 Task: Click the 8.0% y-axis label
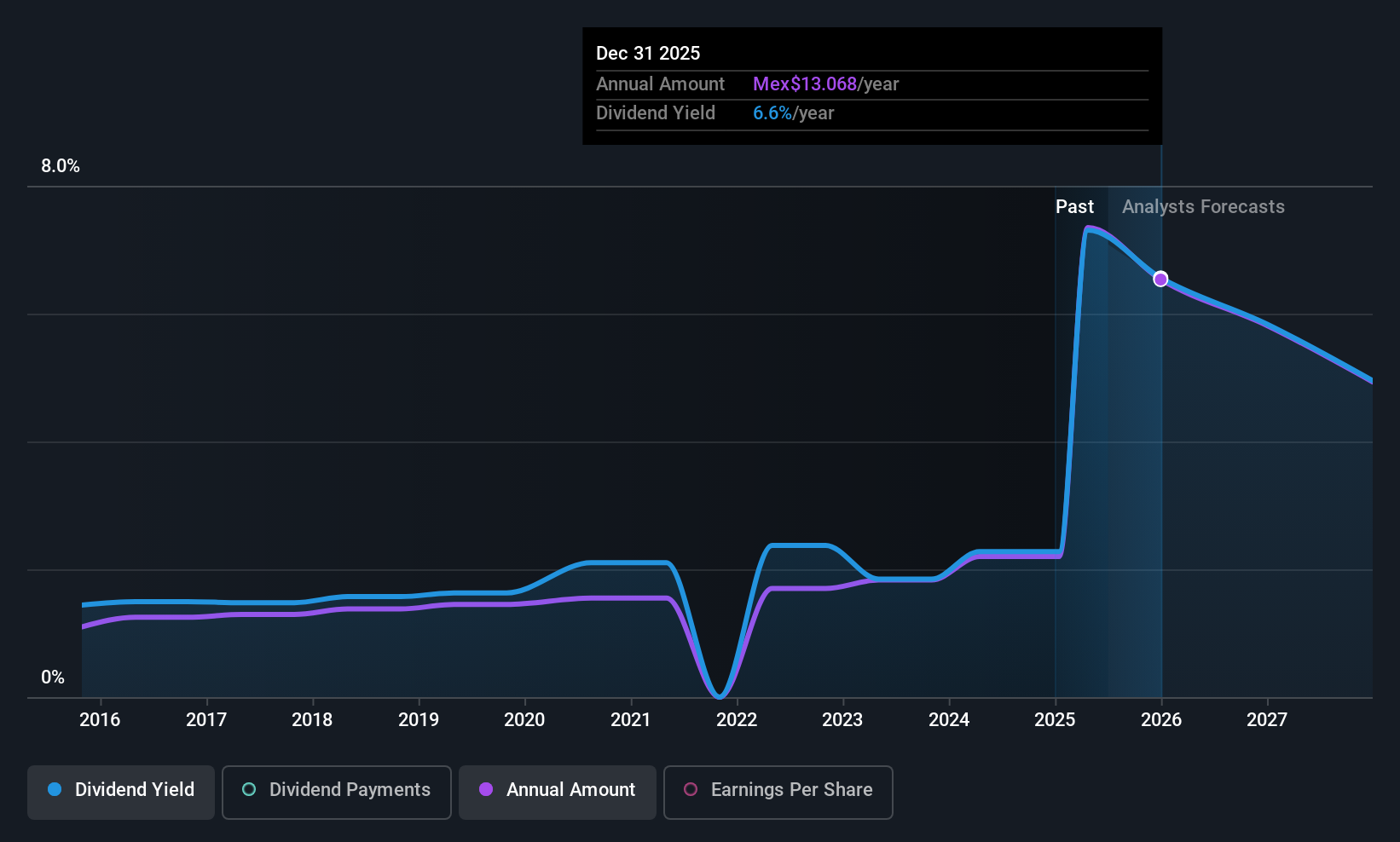pyautogui.click(x=61, y=166)
